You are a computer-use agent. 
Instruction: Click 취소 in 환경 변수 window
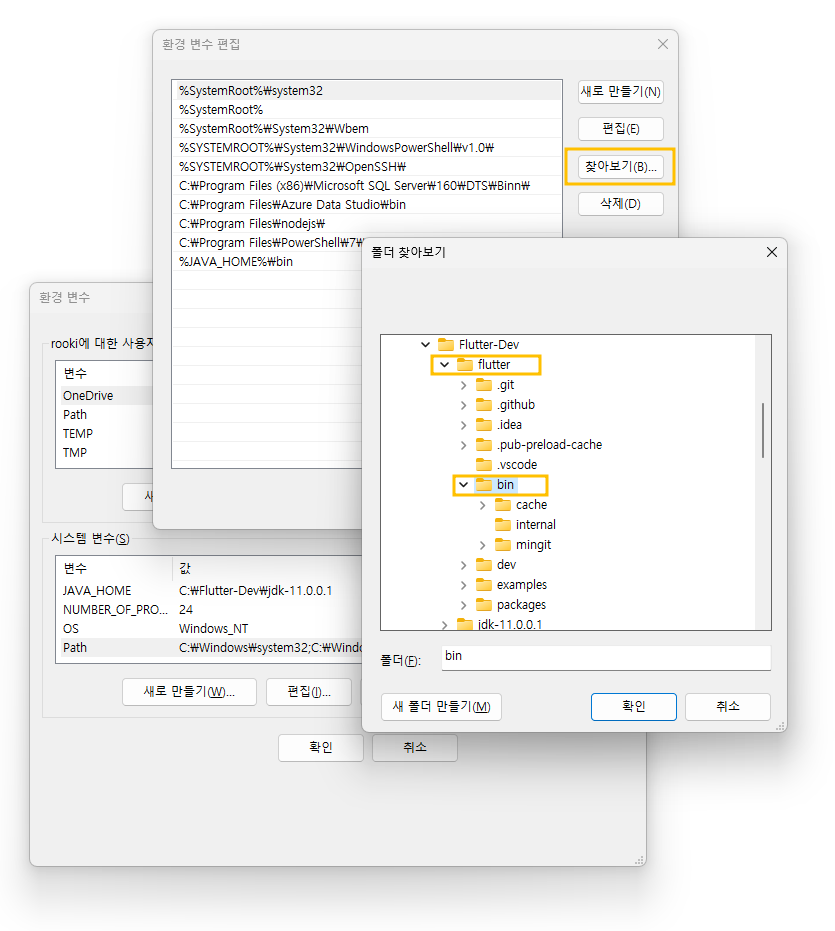415,748
